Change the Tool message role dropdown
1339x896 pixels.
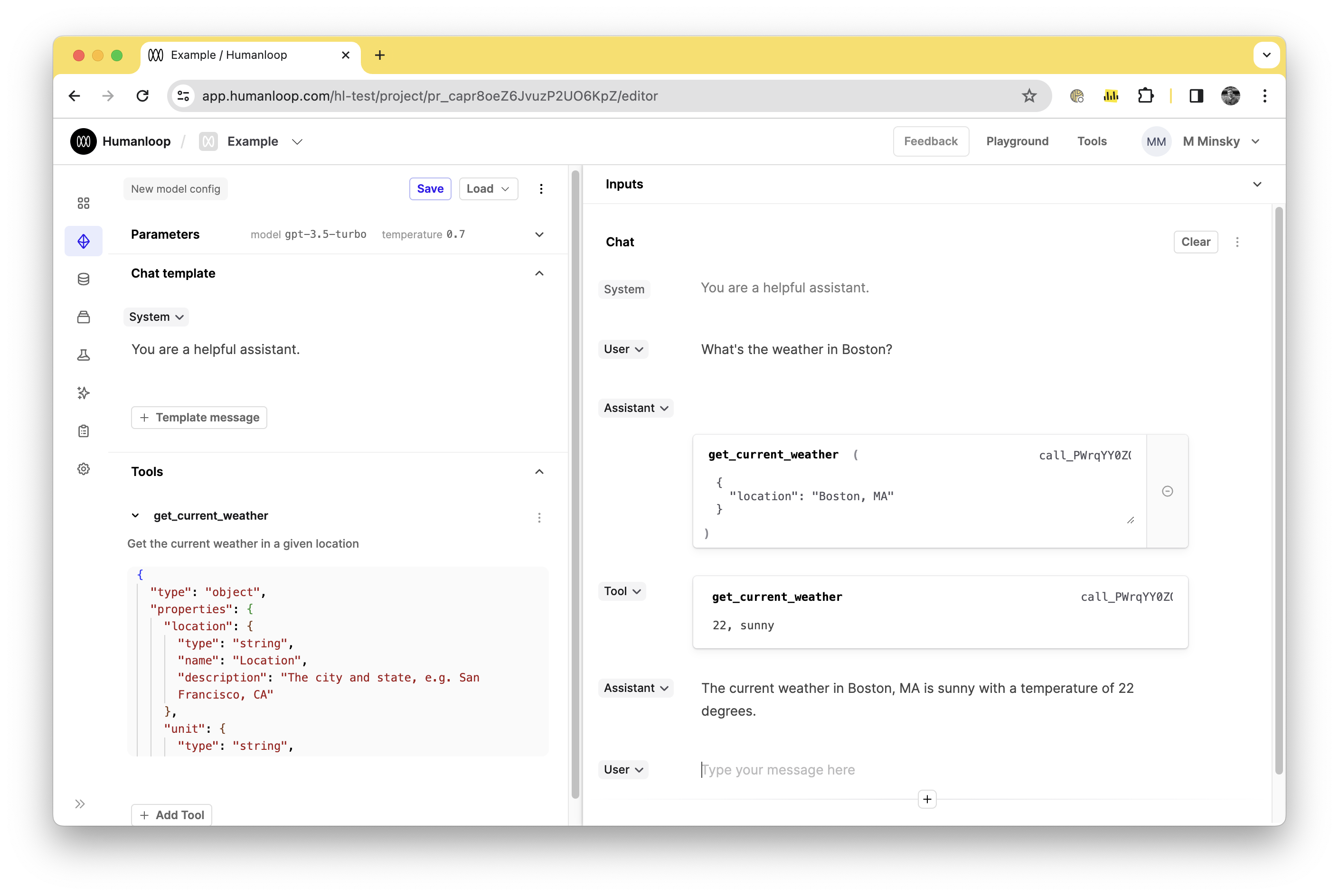[x=622, y=591]
